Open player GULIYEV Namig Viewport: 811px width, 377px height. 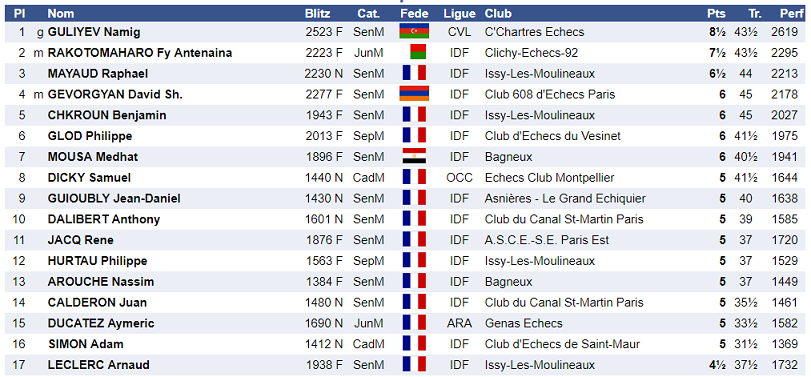pyautogui.click(x=94, y=32)
